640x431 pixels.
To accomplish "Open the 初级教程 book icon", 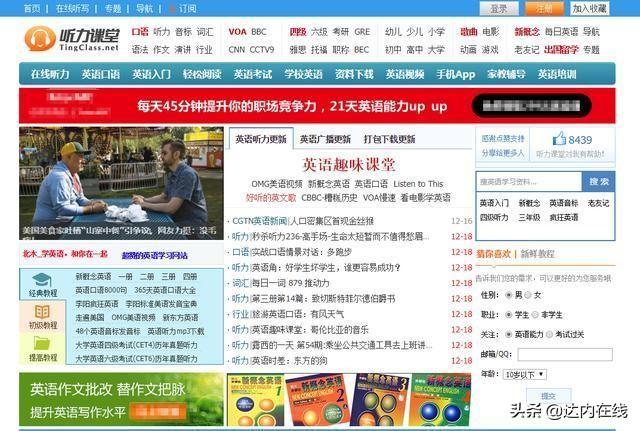I will [42, 312].
